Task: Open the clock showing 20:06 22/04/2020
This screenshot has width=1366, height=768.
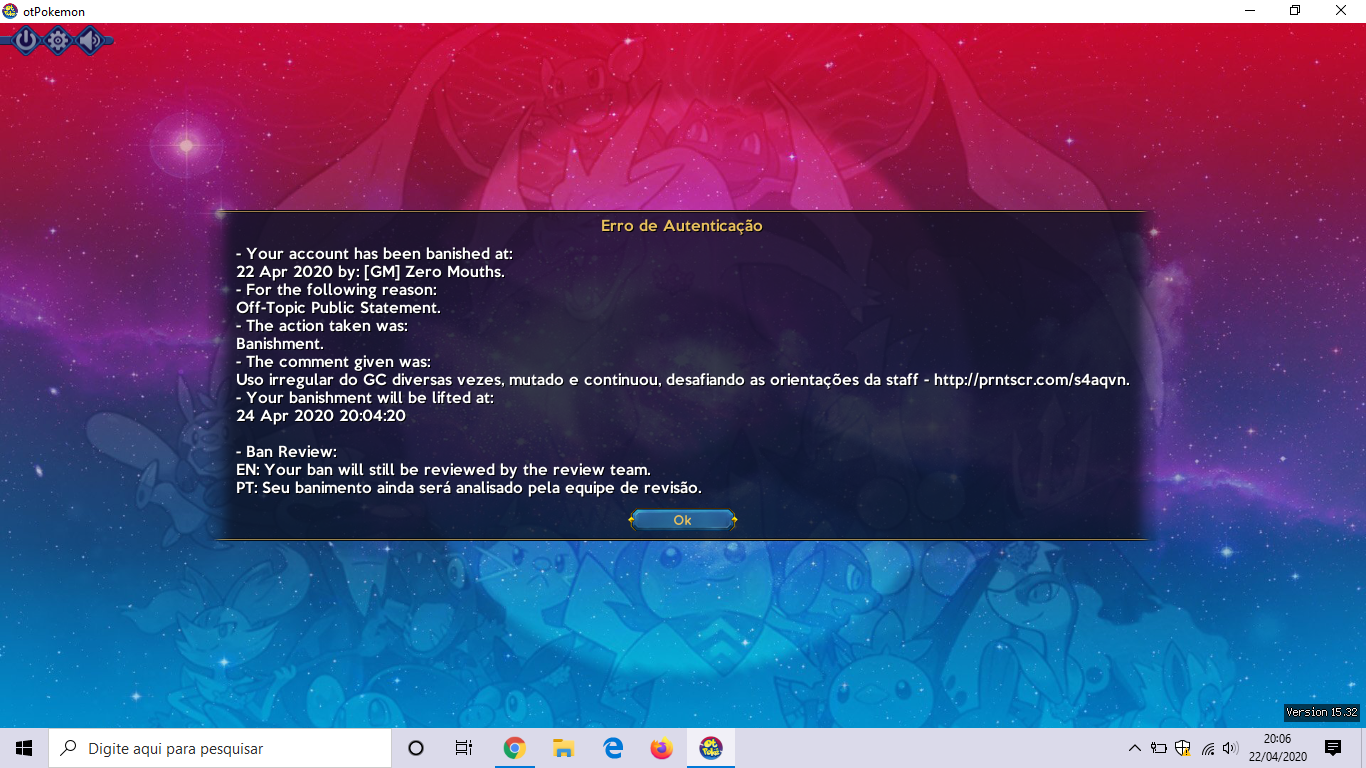Action: point(1277,748)
